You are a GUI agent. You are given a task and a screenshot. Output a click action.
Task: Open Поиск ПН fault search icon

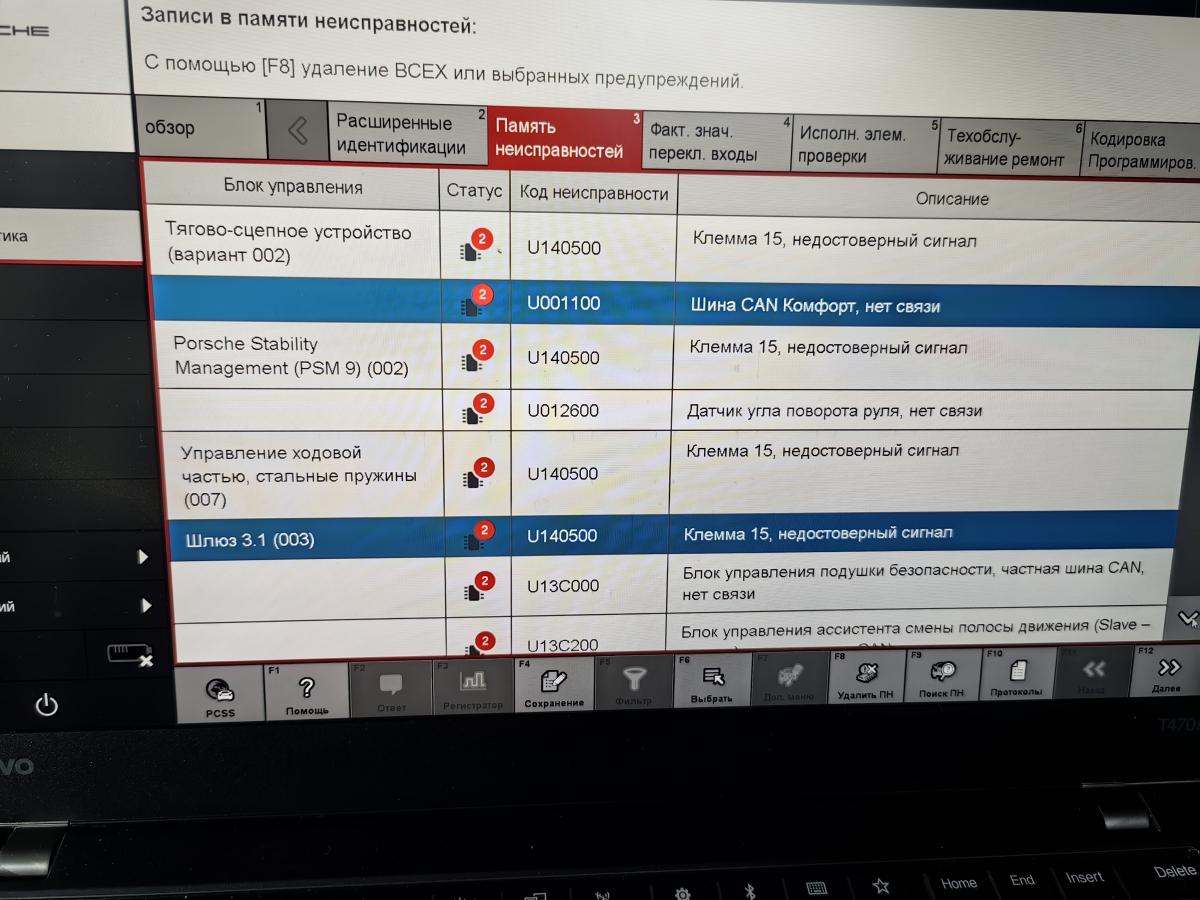[941, 676]
